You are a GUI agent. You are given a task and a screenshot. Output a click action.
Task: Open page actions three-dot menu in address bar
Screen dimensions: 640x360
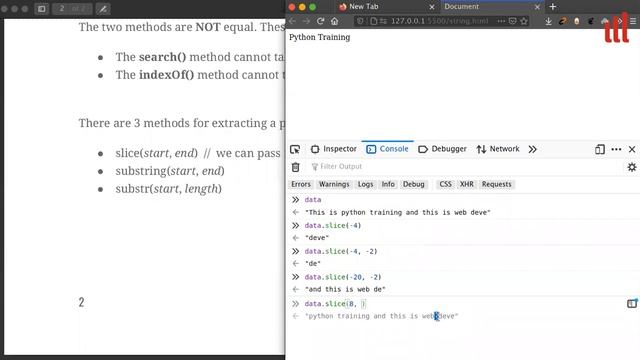(x=501, y=21)
